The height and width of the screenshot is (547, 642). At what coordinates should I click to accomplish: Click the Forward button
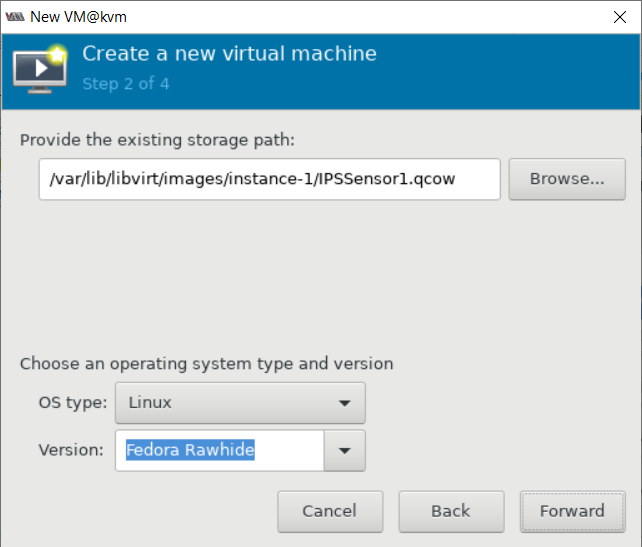[x=572, y=511]
